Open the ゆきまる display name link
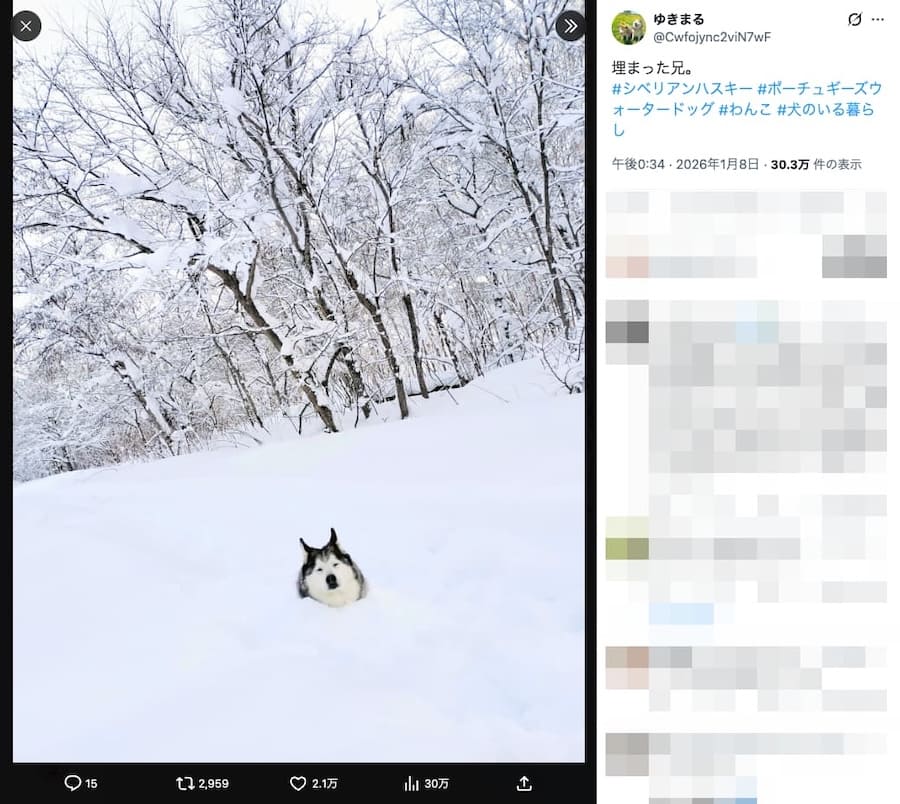 (678, 20)
